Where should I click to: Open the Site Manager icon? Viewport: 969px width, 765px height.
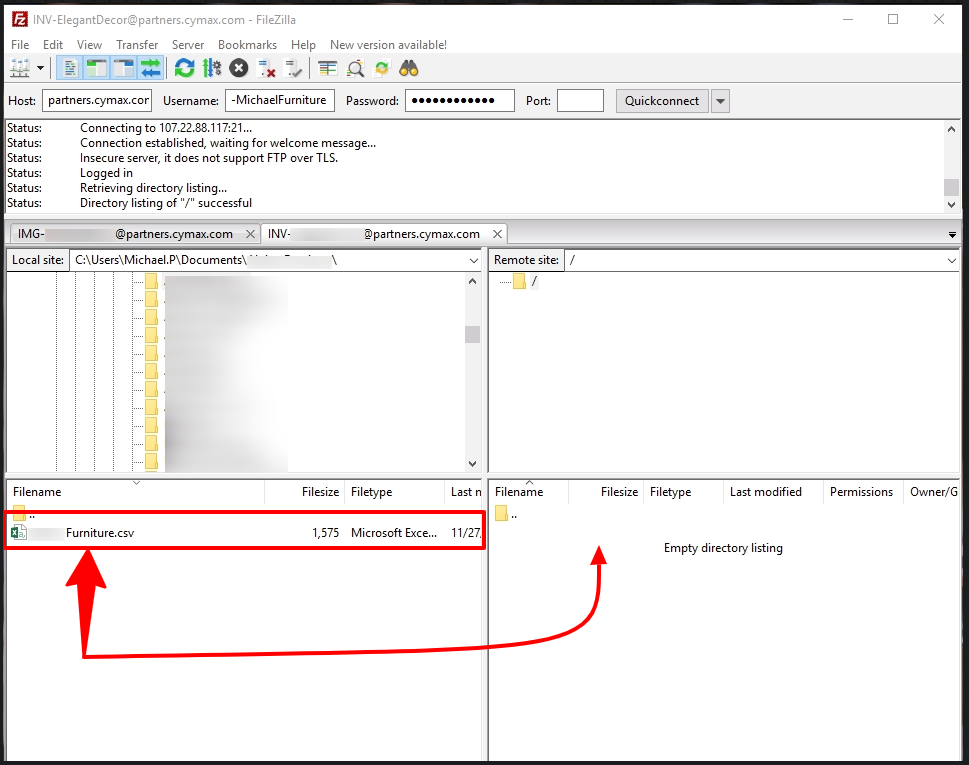tap(20, 68)
